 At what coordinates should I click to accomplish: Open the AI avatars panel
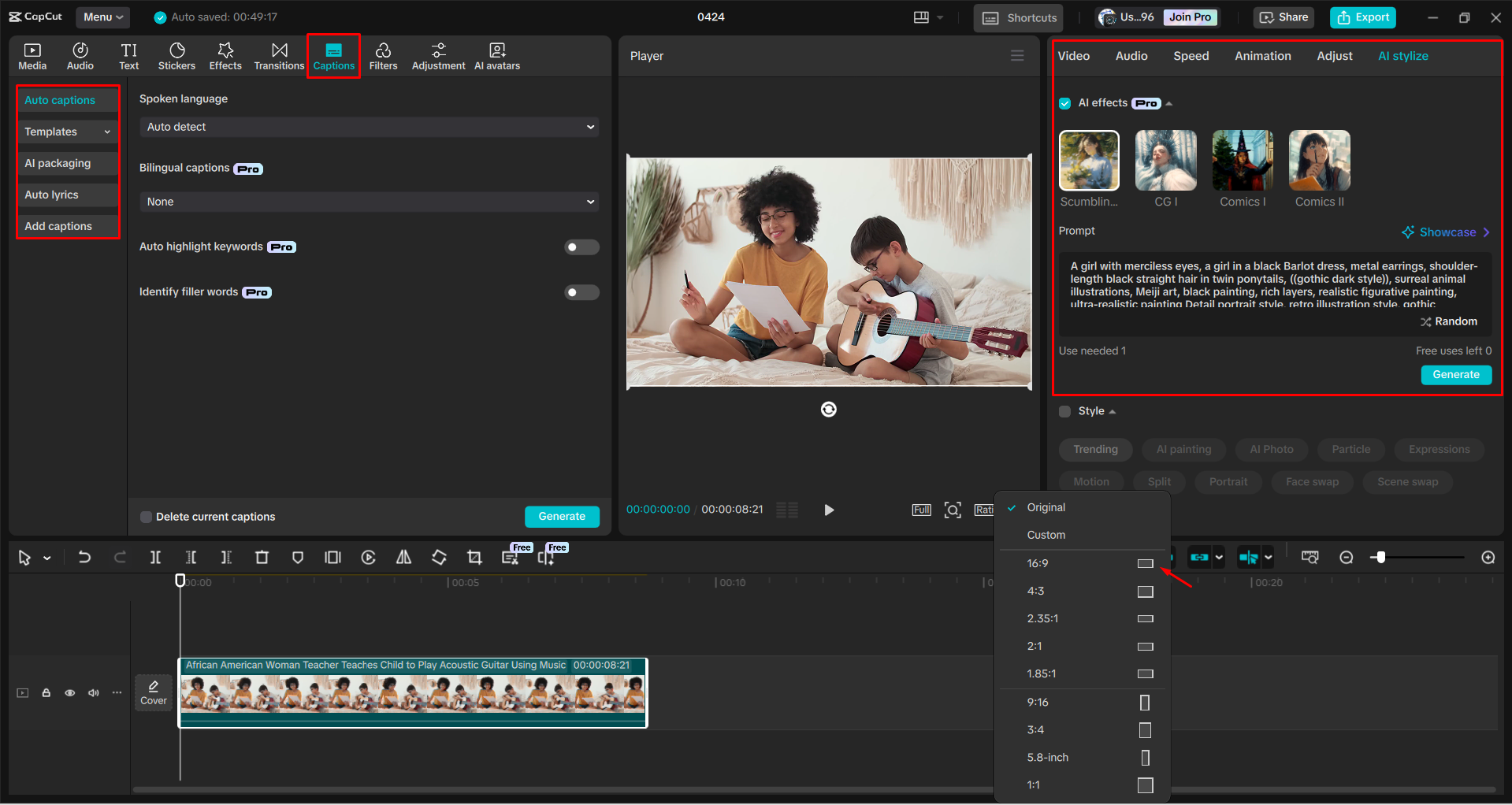[x=496, y=55]
